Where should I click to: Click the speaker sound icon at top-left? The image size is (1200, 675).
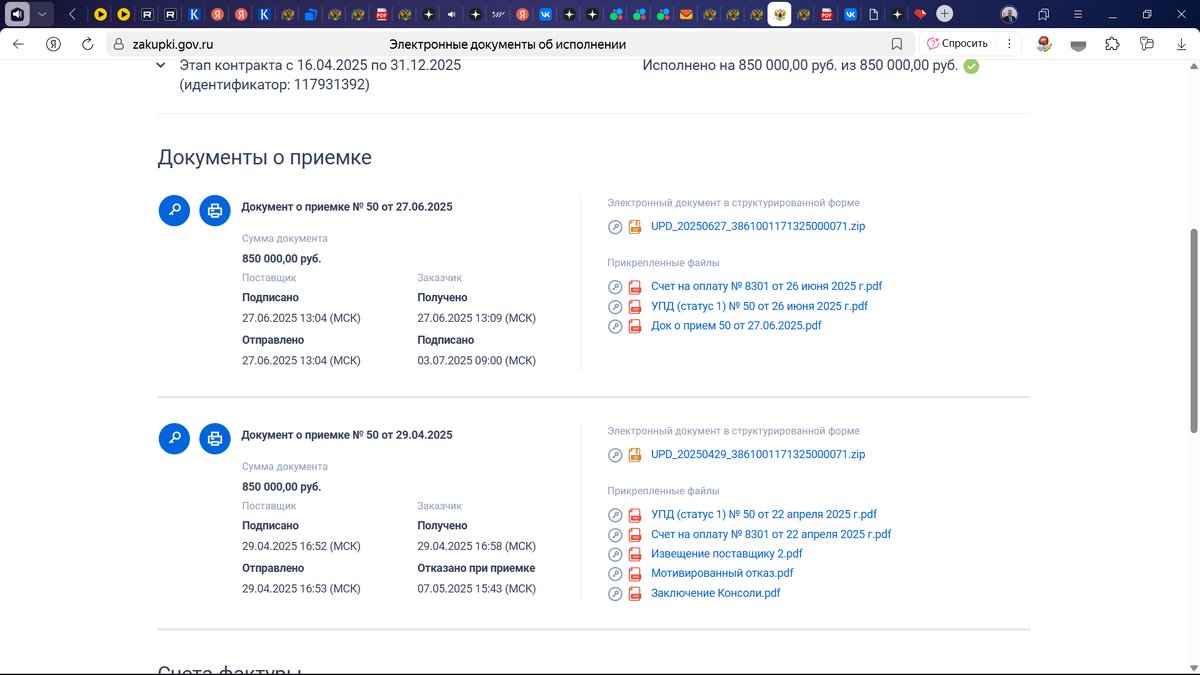coord(18,15)
